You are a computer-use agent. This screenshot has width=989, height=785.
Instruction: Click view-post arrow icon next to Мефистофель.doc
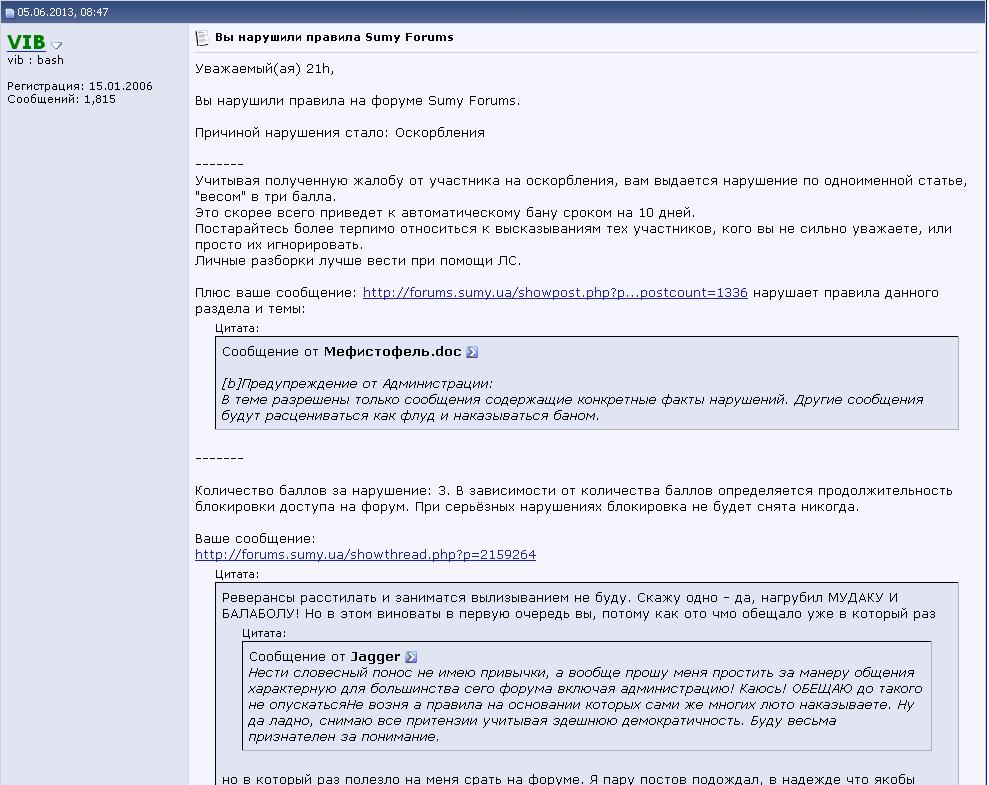472,352
